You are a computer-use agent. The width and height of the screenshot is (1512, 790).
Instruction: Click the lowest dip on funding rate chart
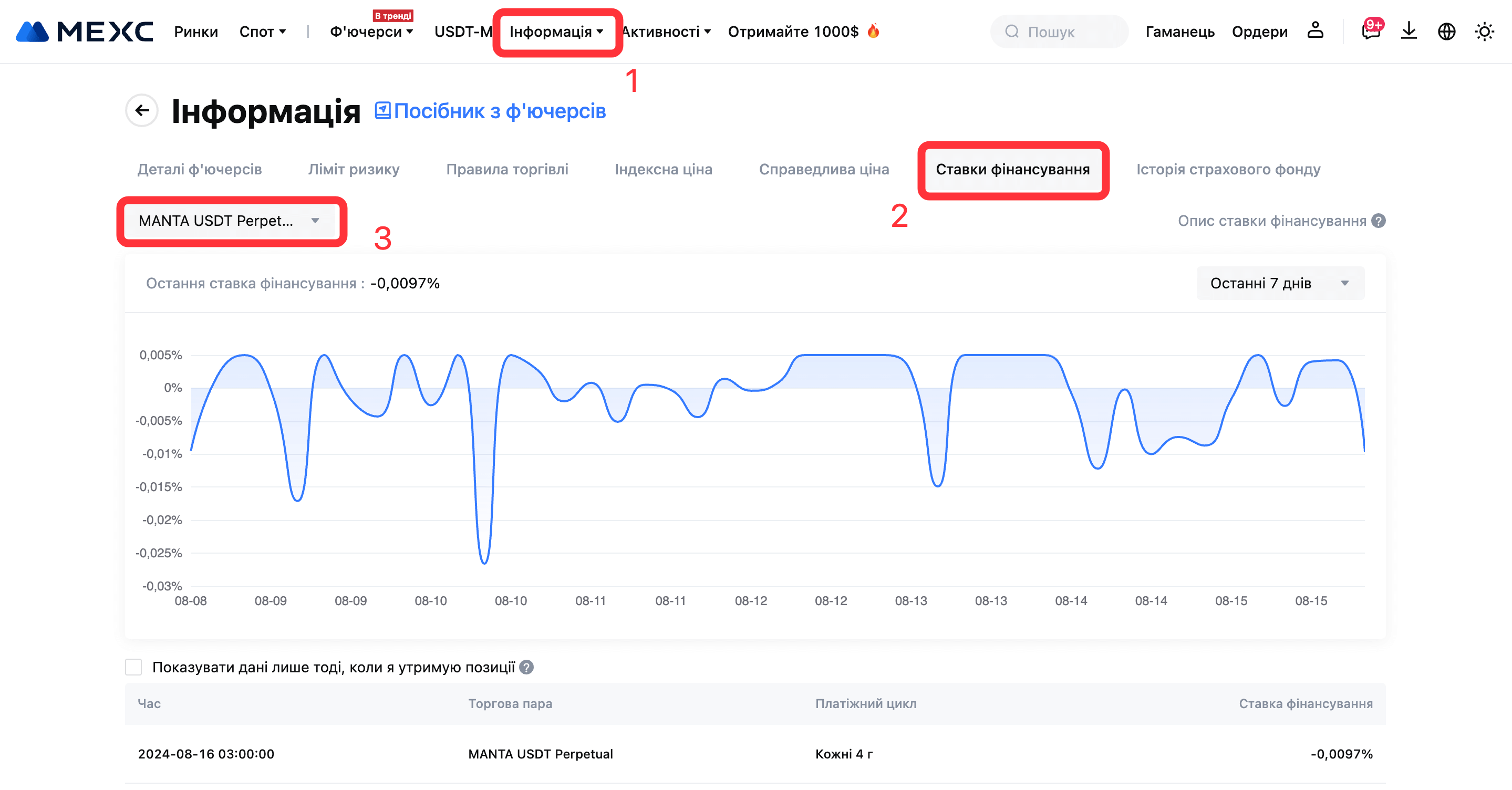[484, 562]
